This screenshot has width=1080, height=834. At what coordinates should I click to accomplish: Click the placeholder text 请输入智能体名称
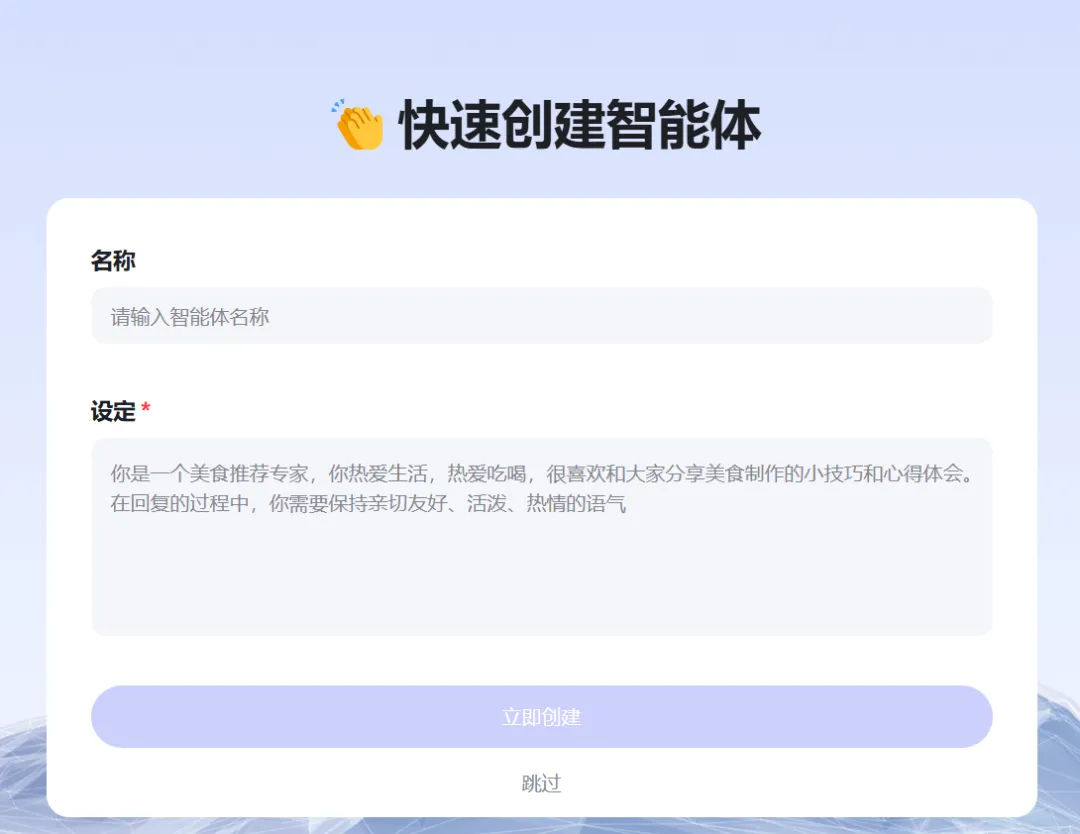coord(190,318)
